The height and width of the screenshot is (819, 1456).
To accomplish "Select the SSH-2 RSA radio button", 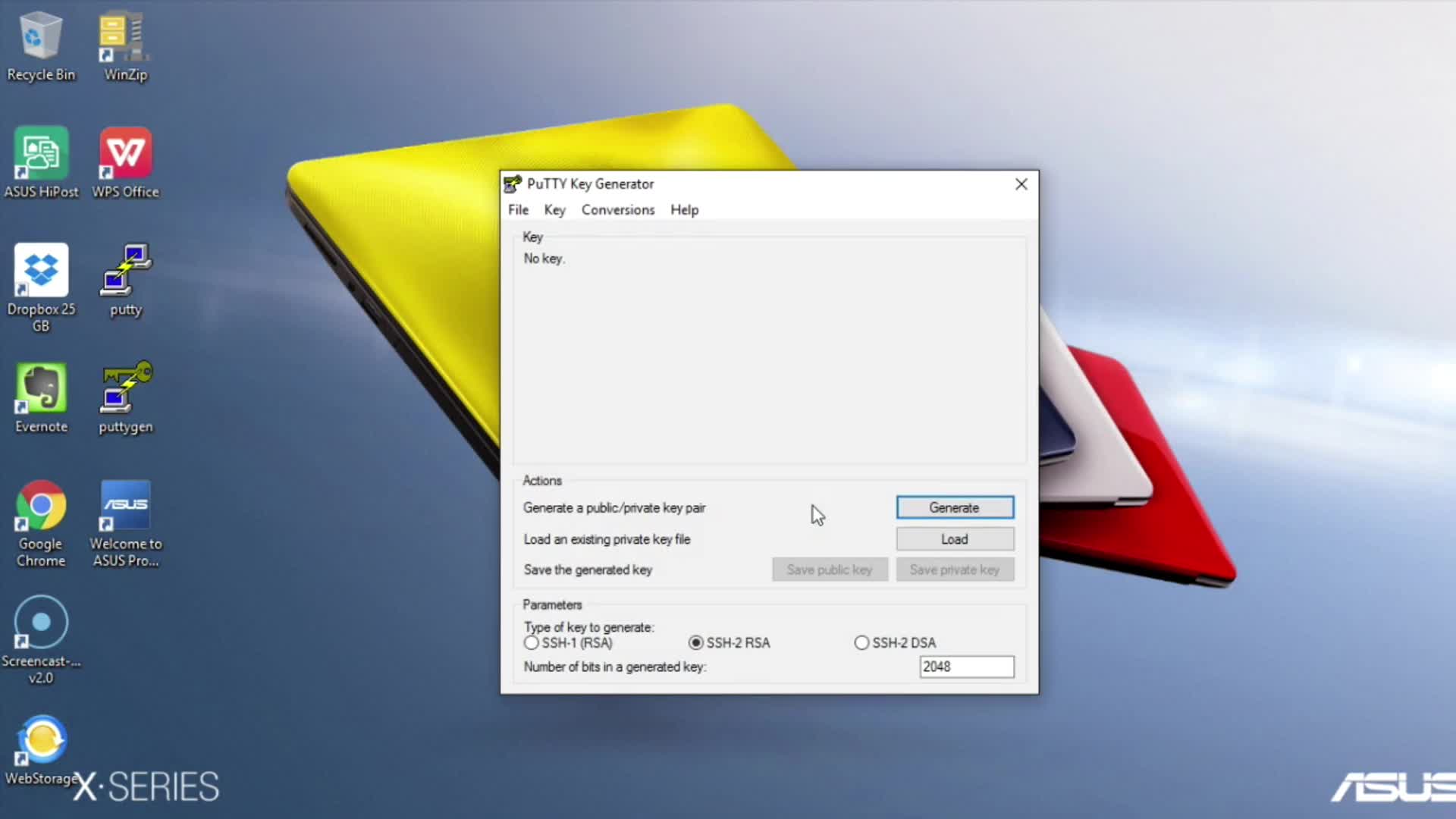I will (x=695, y=643).
